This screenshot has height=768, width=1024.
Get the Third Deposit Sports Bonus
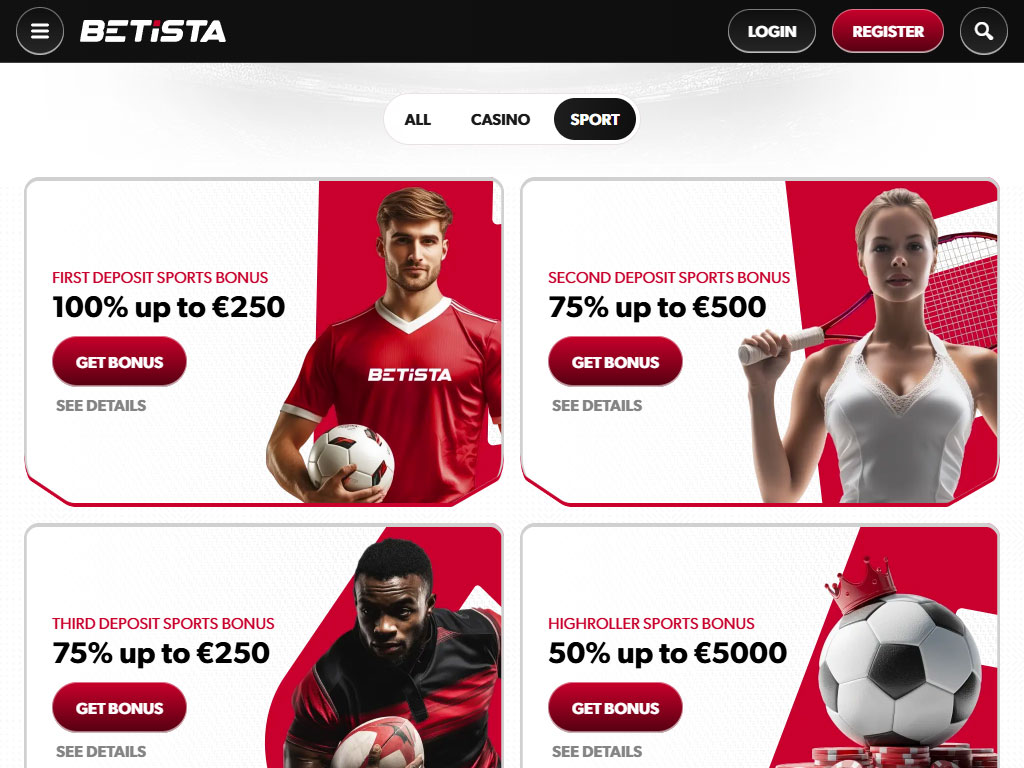(120, 707)
